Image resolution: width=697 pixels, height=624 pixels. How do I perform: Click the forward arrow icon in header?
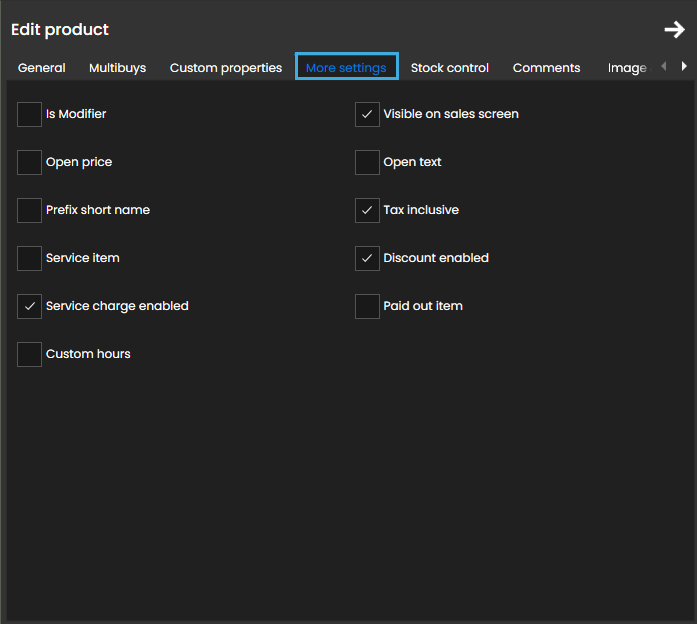pos(674,30)
